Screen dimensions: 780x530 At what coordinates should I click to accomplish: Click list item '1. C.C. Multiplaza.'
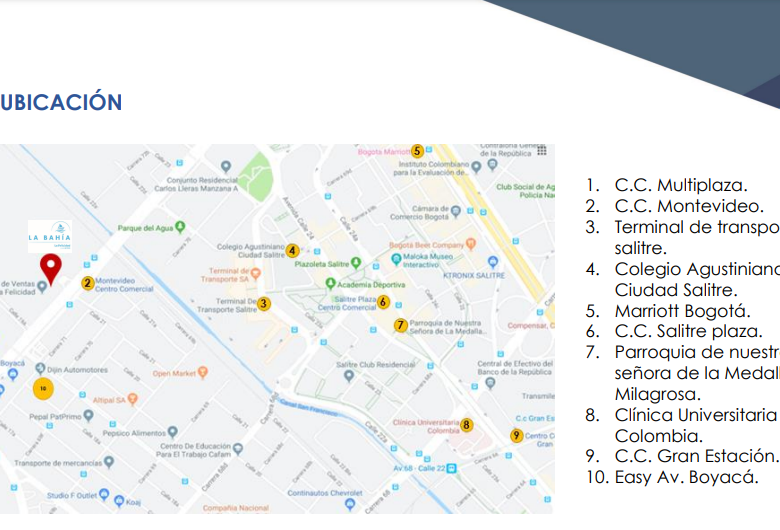667,185
